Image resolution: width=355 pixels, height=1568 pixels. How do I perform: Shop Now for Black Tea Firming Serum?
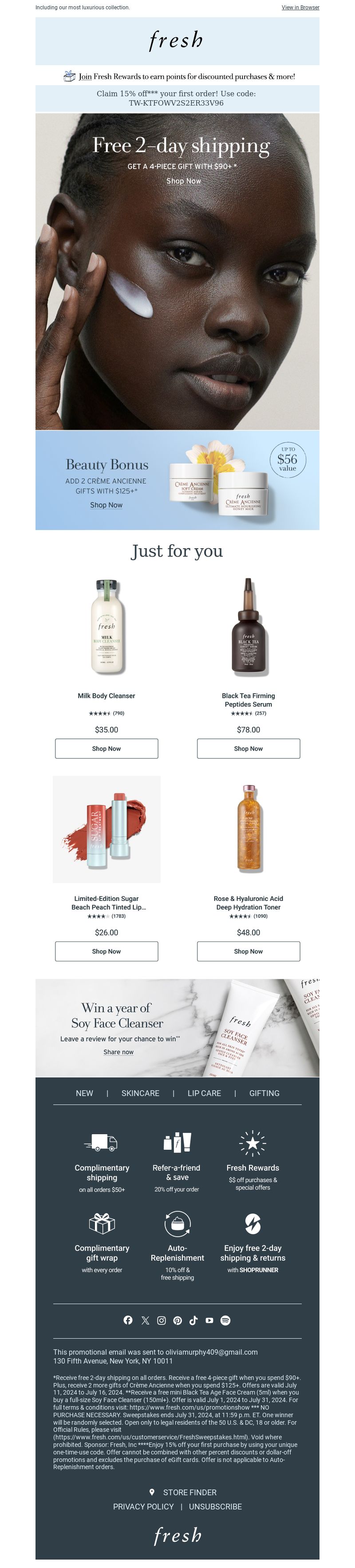coord(248,749)
